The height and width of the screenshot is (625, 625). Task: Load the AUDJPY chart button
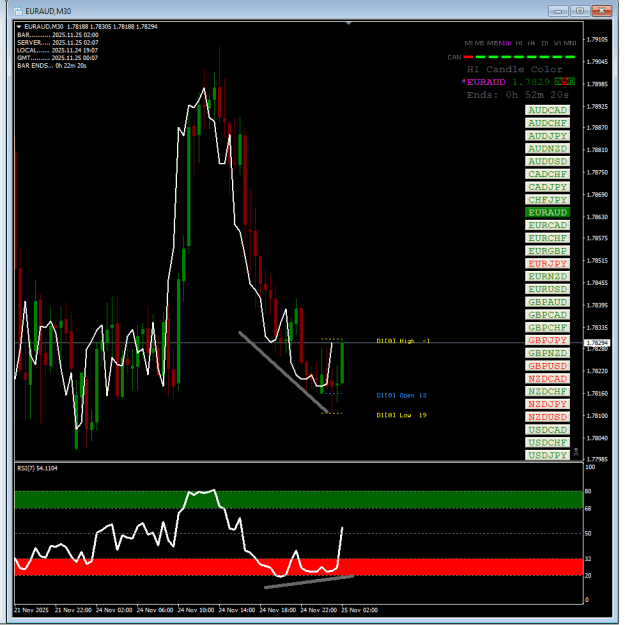point(547,136)
